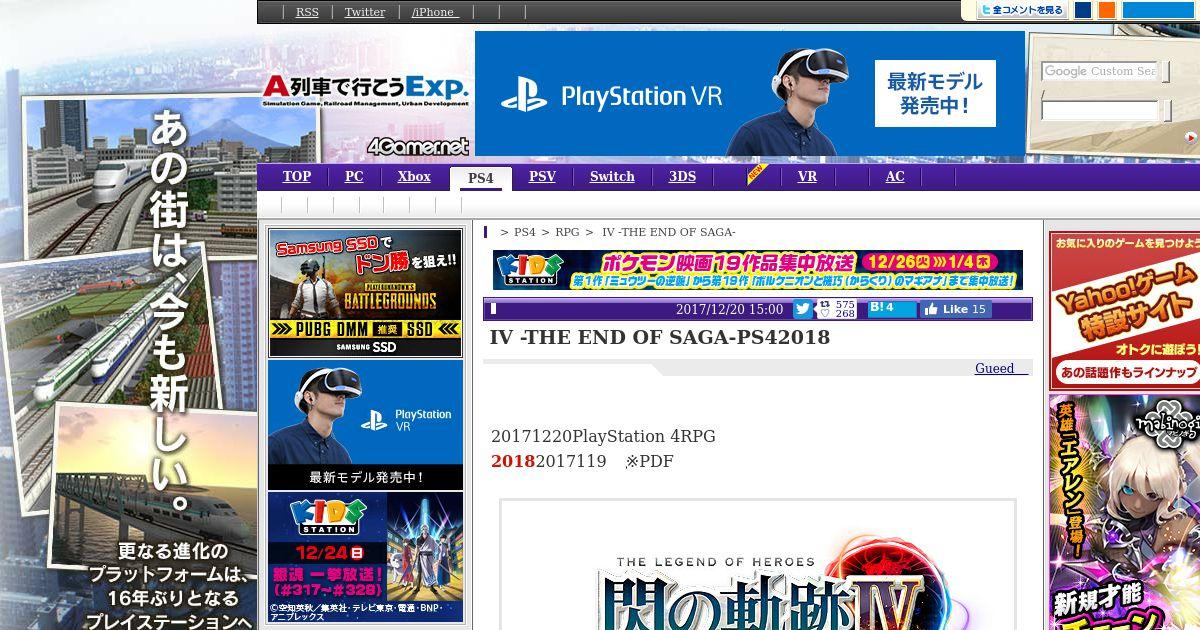Click IV -THE END OF SAGA- breadcrumb
Screen dimensions: 1200x630
pyautogui.click(x=669, y=232)
